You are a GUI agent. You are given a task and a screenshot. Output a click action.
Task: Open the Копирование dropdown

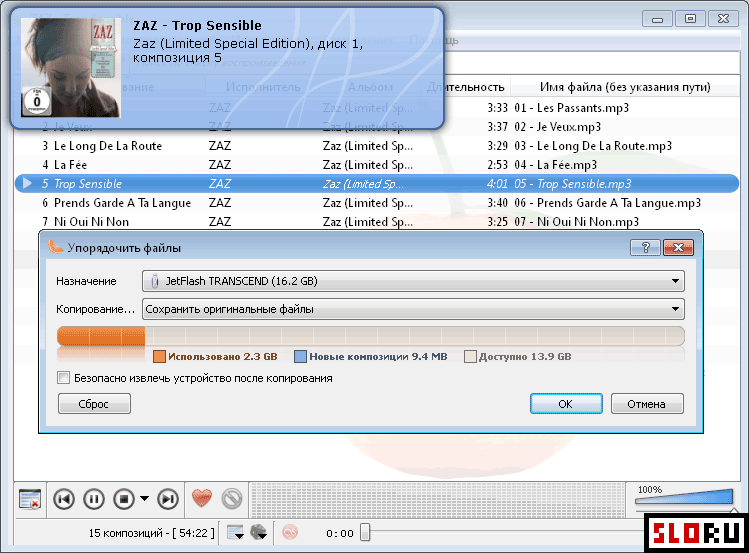pyautogui.click(x=413, y=309)
